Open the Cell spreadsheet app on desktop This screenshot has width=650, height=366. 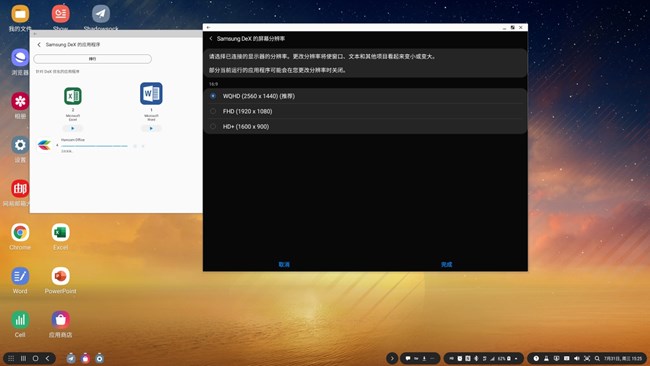click(20, 320)
